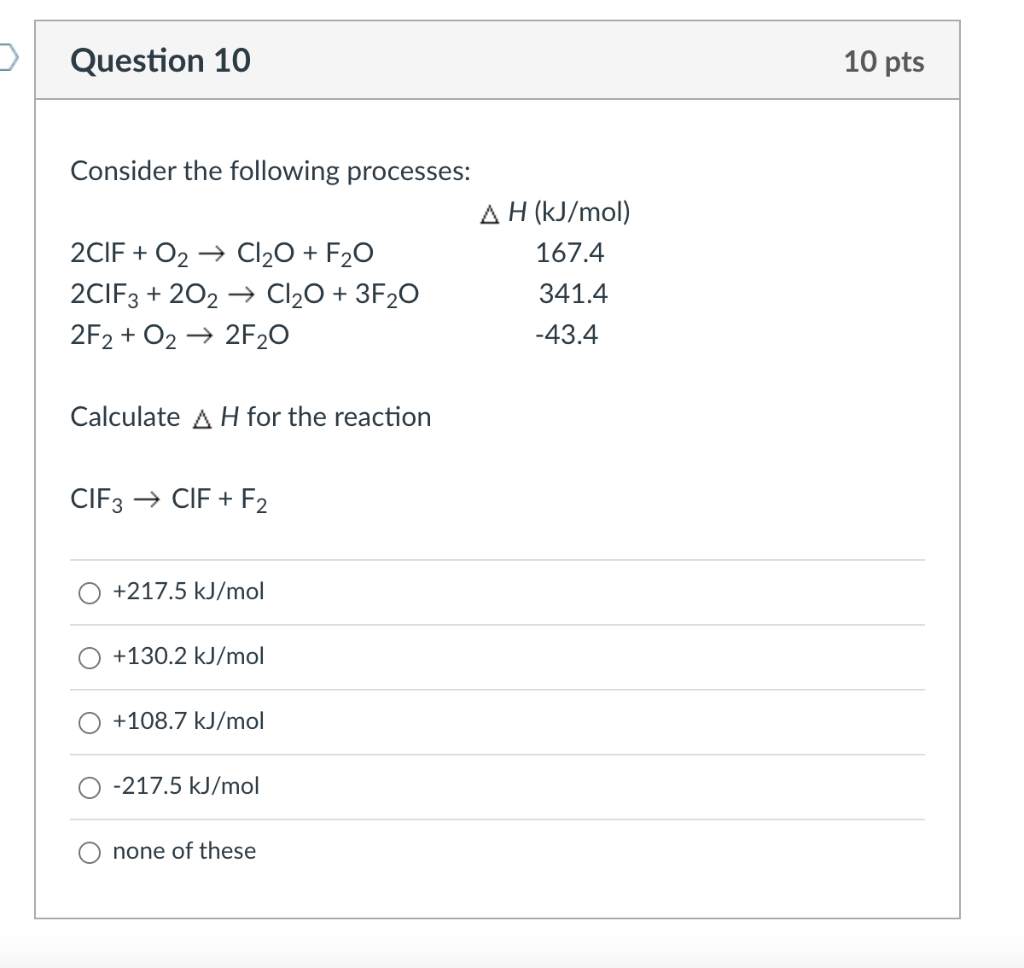Image resolution: width=1024 pixels, height=968 pixels.
Task: Click the equation 2F2 + O2 → 2F2O
Action: 180,334
